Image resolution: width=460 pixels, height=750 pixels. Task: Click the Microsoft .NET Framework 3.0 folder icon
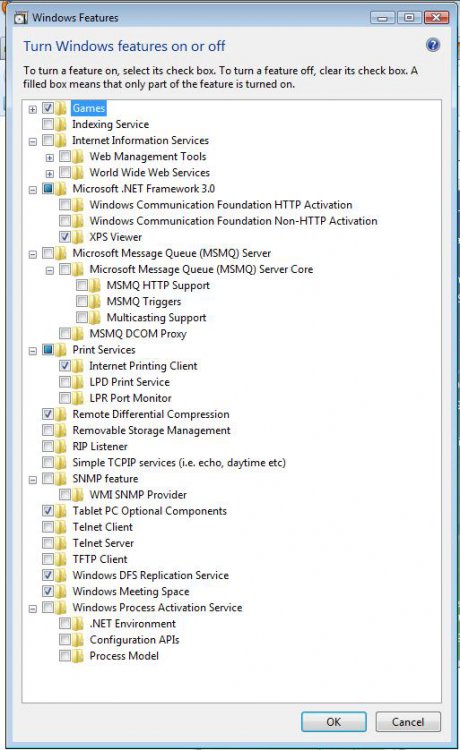pos(61,188)
